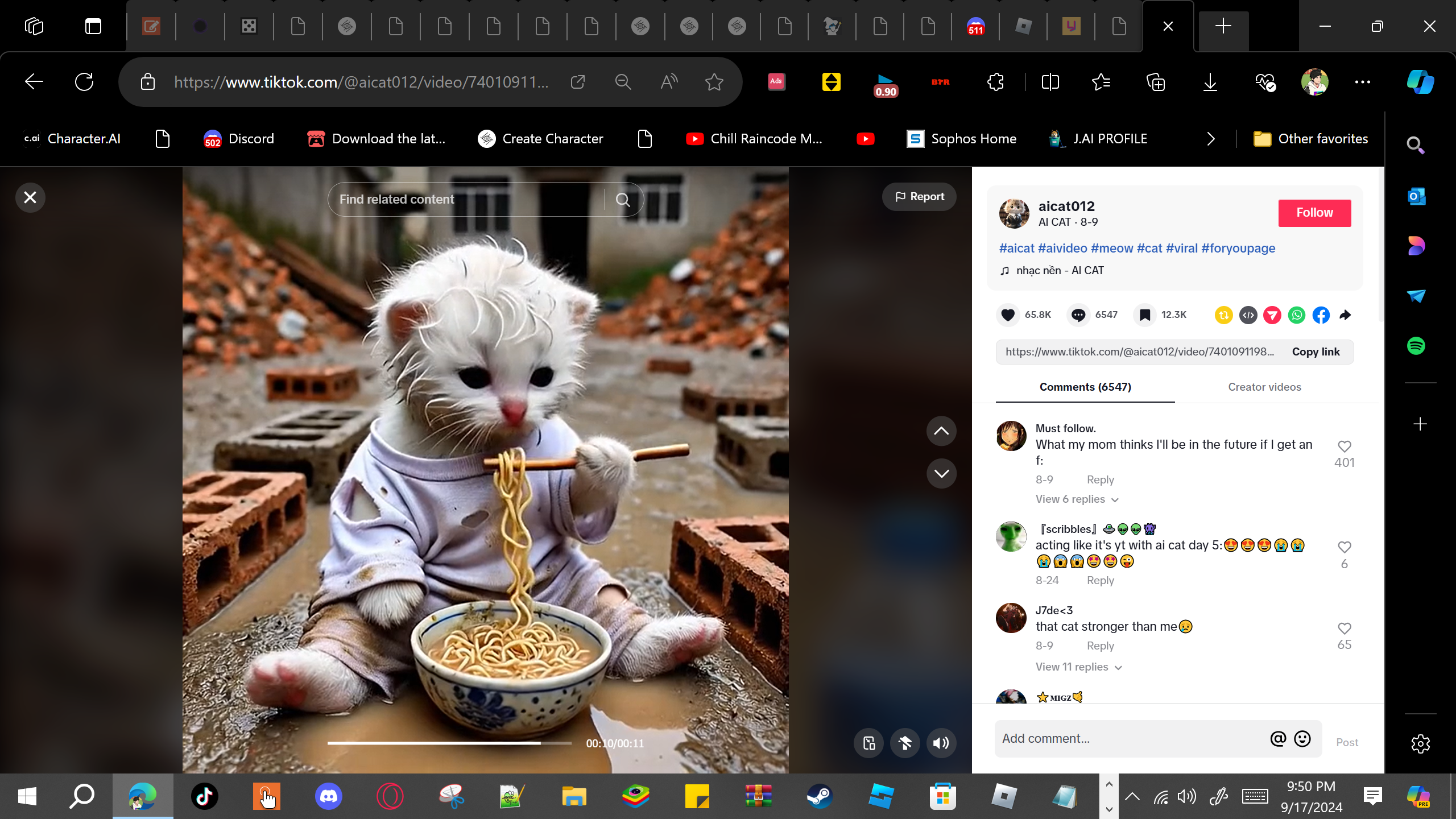The height and width of the screenshot is (819, 1456).
Task: Select the Comments (6547) tab
Action: (x=1085, y=387)
